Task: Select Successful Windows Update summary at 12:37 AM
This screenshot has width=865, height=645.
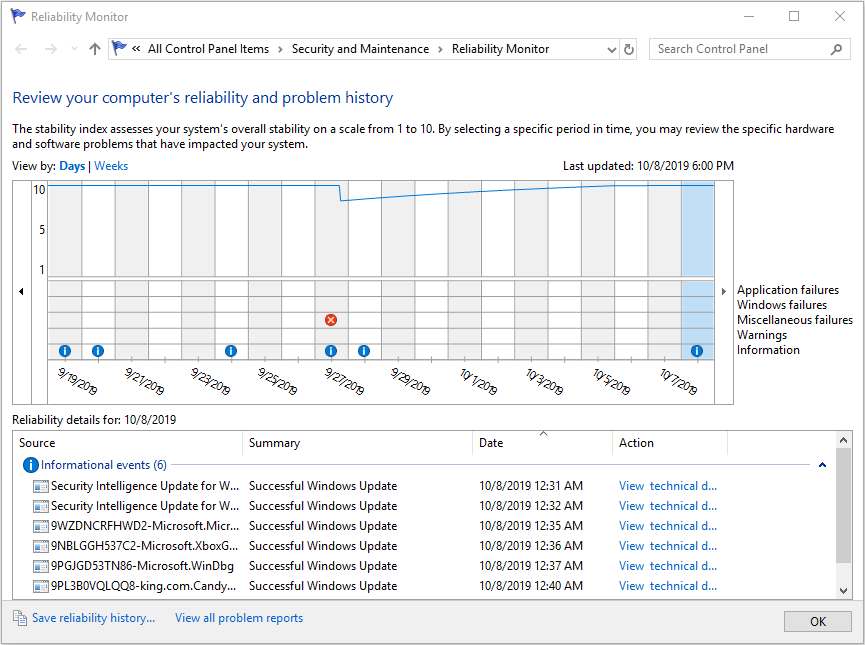Action: point(323,566)
